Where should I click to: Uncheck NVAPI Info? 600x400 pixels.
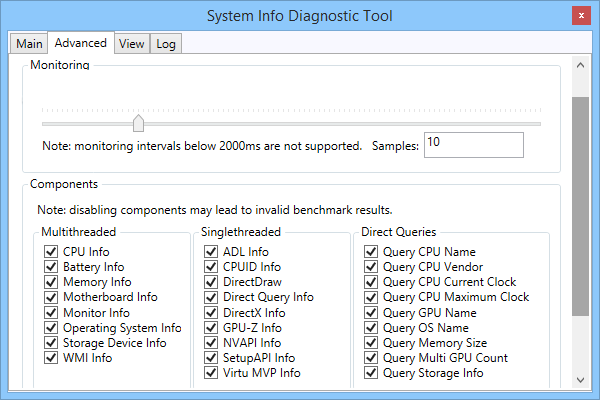click(x=211, y=343)
